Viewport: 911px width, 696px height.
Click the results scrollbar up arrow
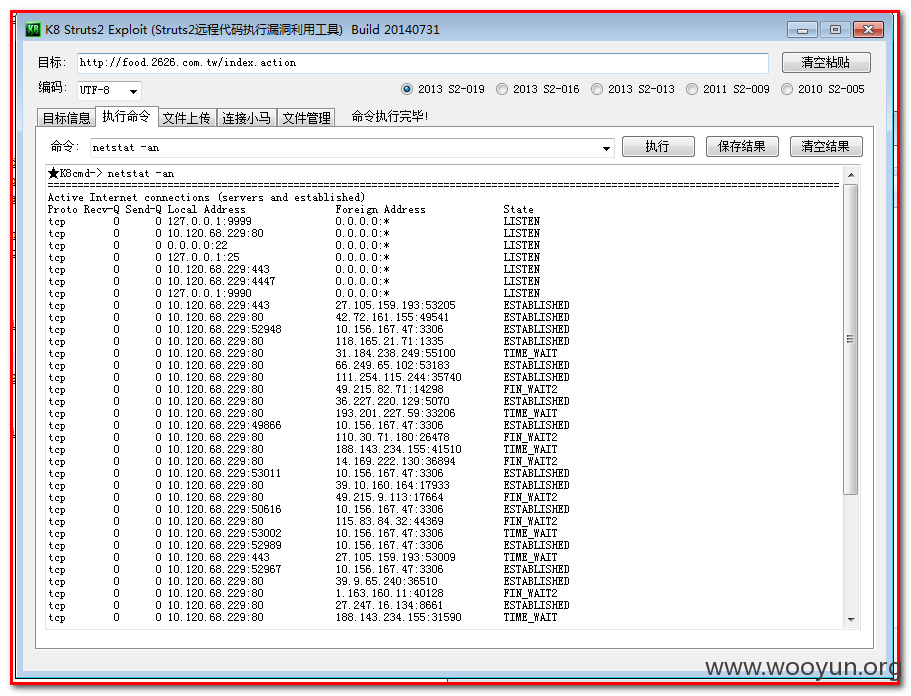(851, 175)
